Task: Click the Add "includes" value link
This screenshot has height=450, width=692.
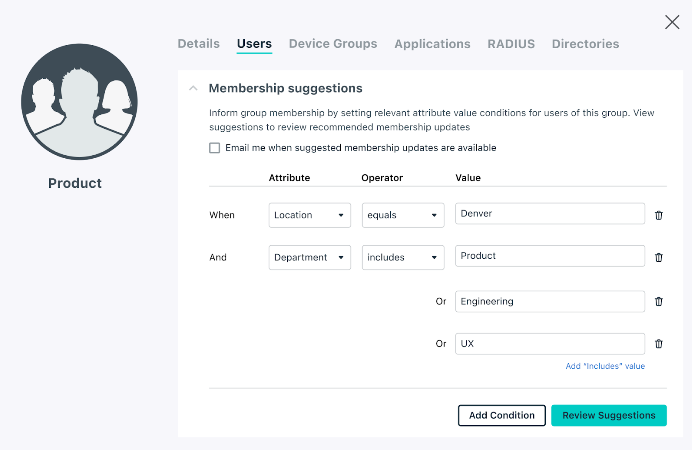Action: point(605,366)
